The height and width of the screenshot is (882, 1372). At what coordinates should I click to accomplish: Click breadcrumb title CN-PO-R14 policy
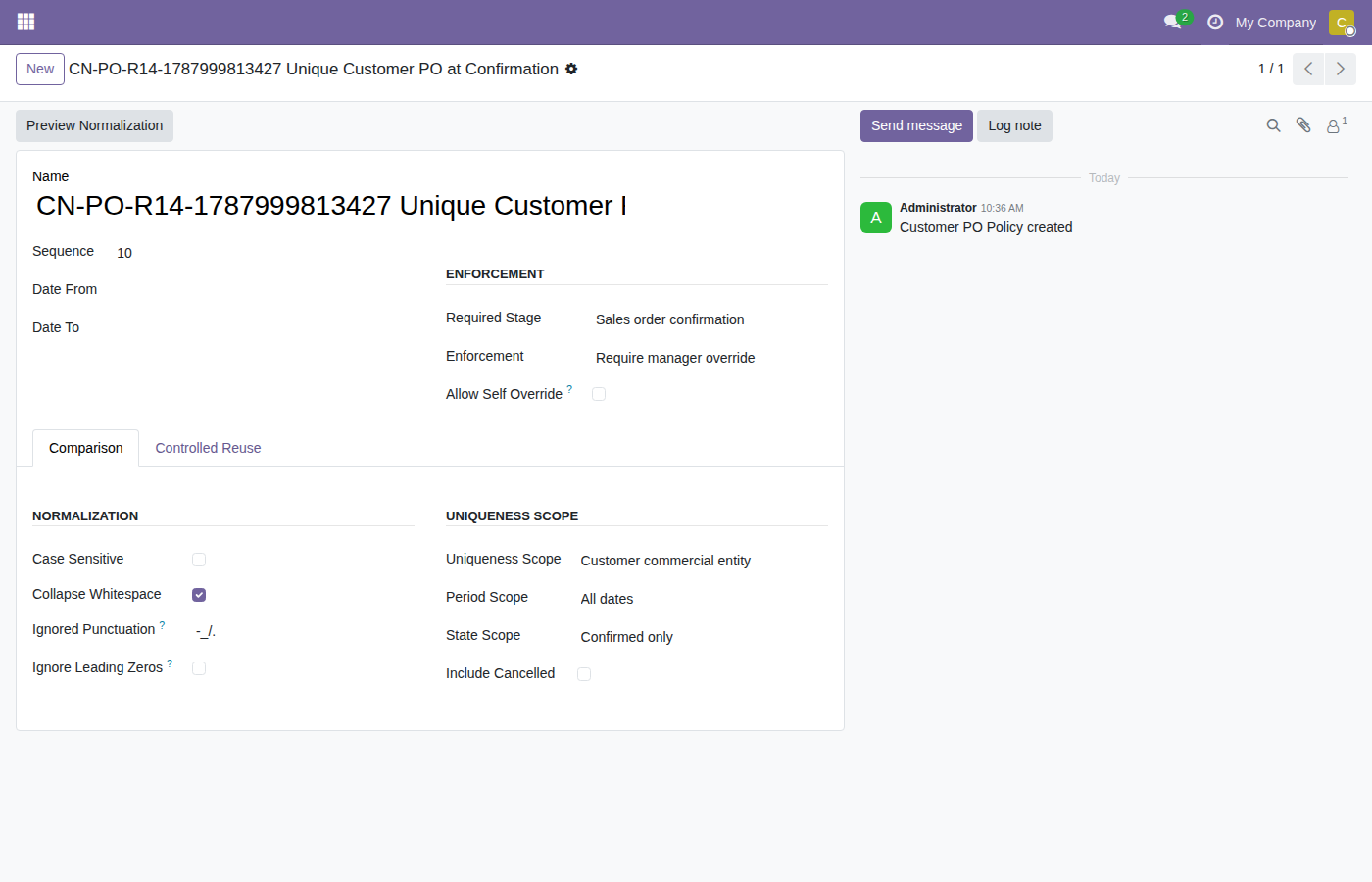[x=314, y=69]
